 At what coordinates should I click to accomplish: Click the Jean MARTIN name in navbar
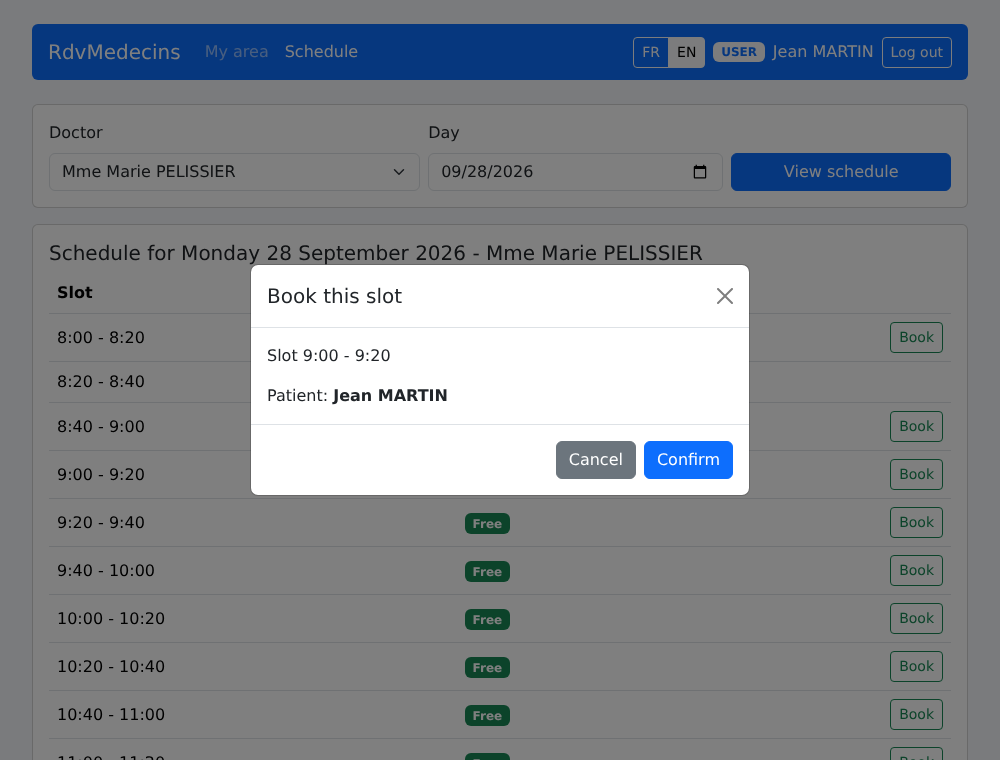823,52
